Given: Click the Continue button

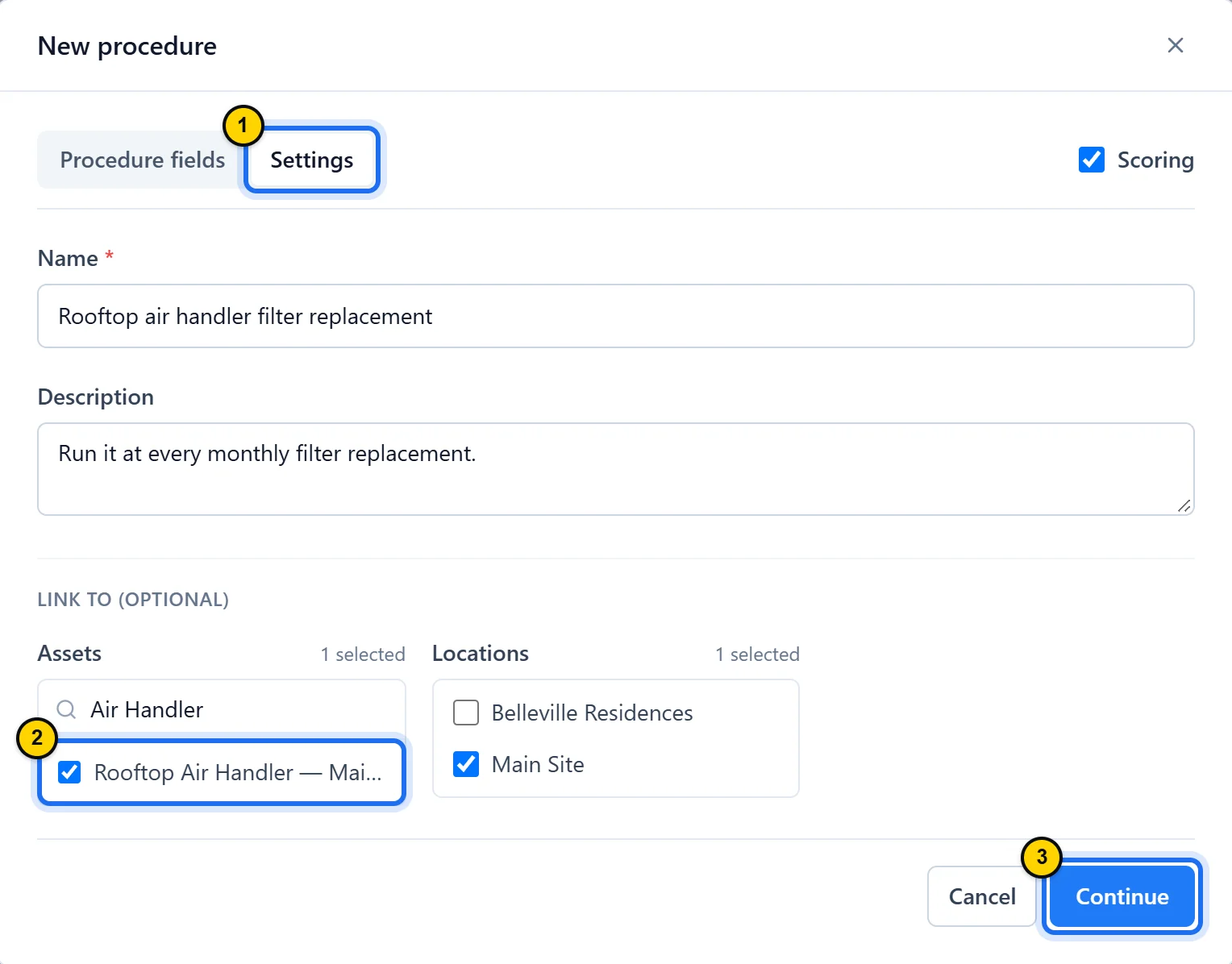Looking at the screenshot, I should (x=1122, y=896).
